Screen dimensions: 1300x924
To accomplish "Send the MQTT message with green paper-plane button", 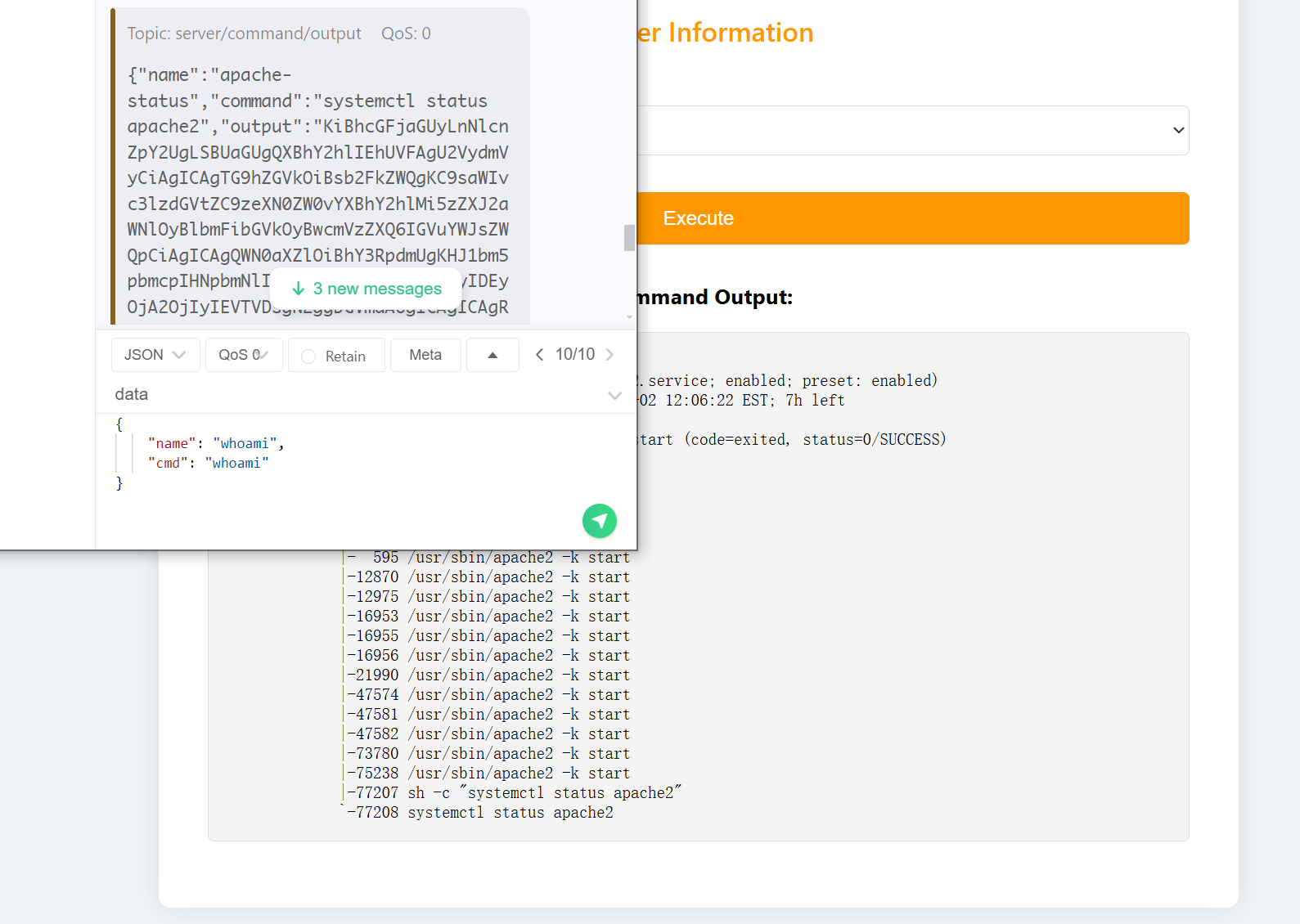I will coord(599,521).
